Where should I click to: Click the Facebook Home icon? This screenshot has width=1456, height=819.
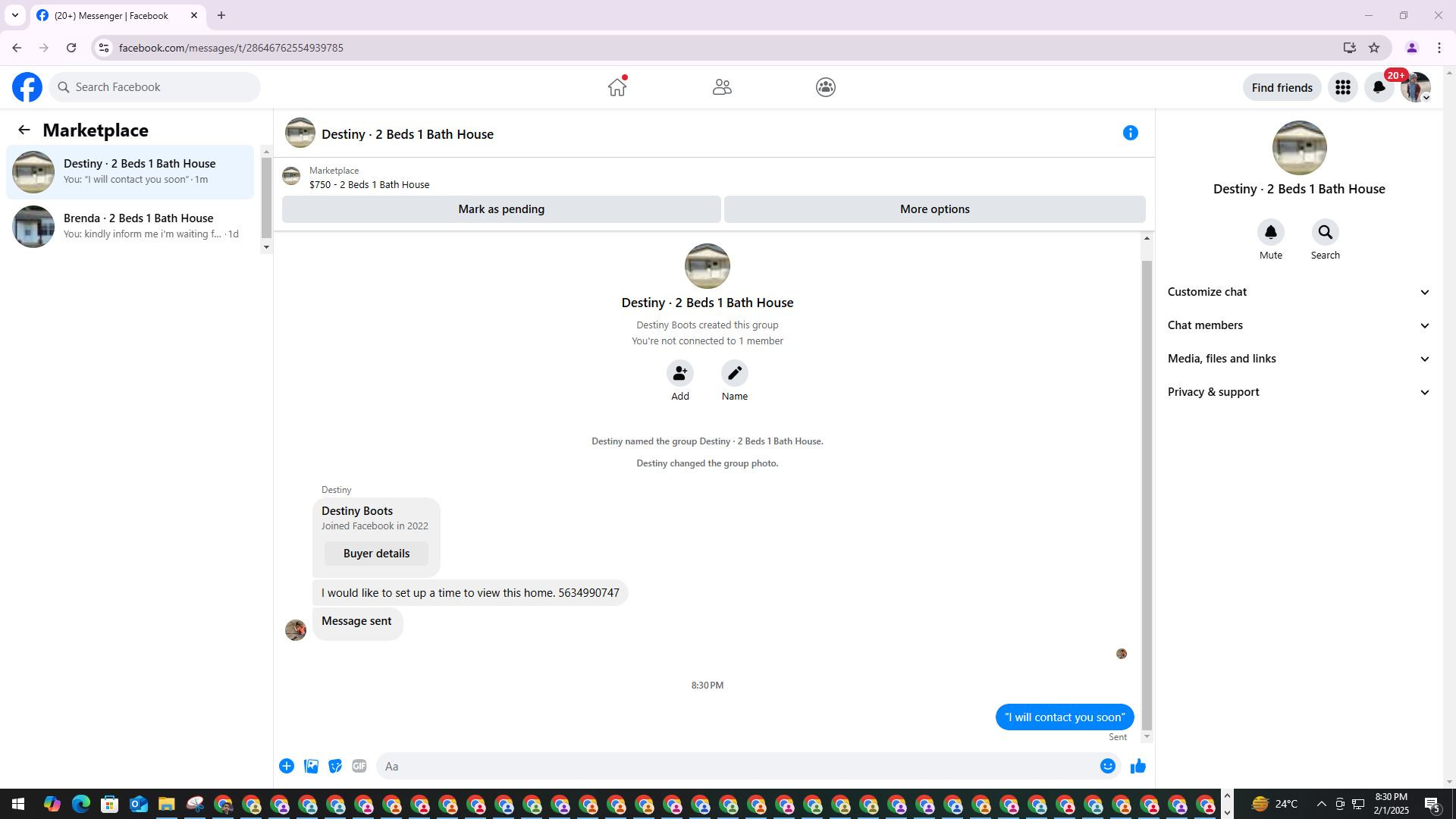pos(617,87)
